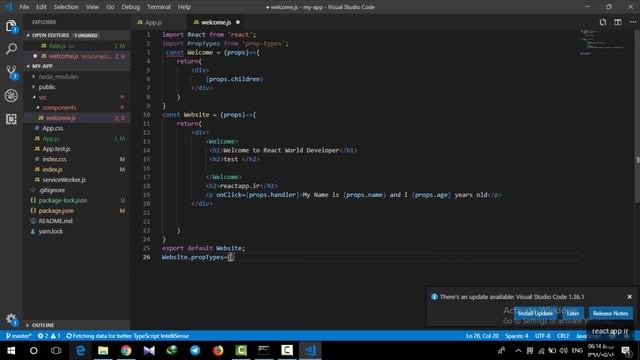Click the Later button
The image size is (640, 360).
point(573,313)
